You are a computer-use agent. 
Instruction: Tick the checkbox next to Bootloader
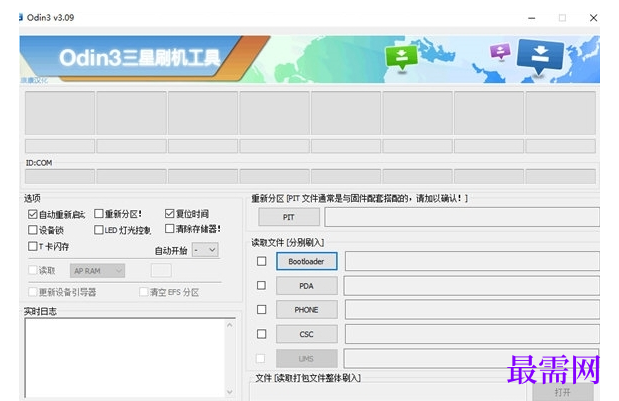pos(261,261)
